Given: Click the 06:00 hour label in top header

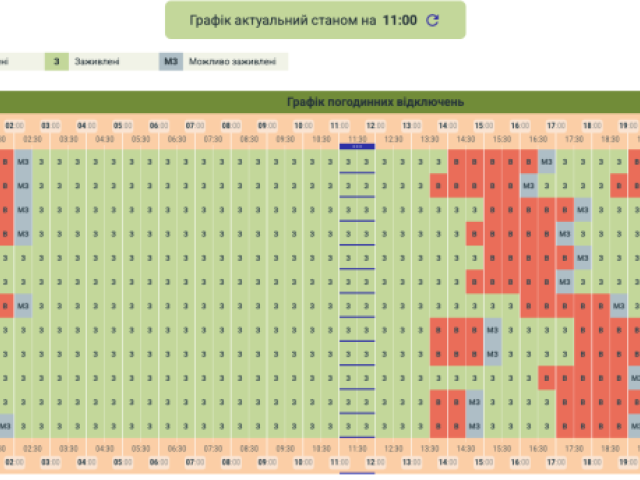Looking at the screenshot, I should tap(158, 125).
